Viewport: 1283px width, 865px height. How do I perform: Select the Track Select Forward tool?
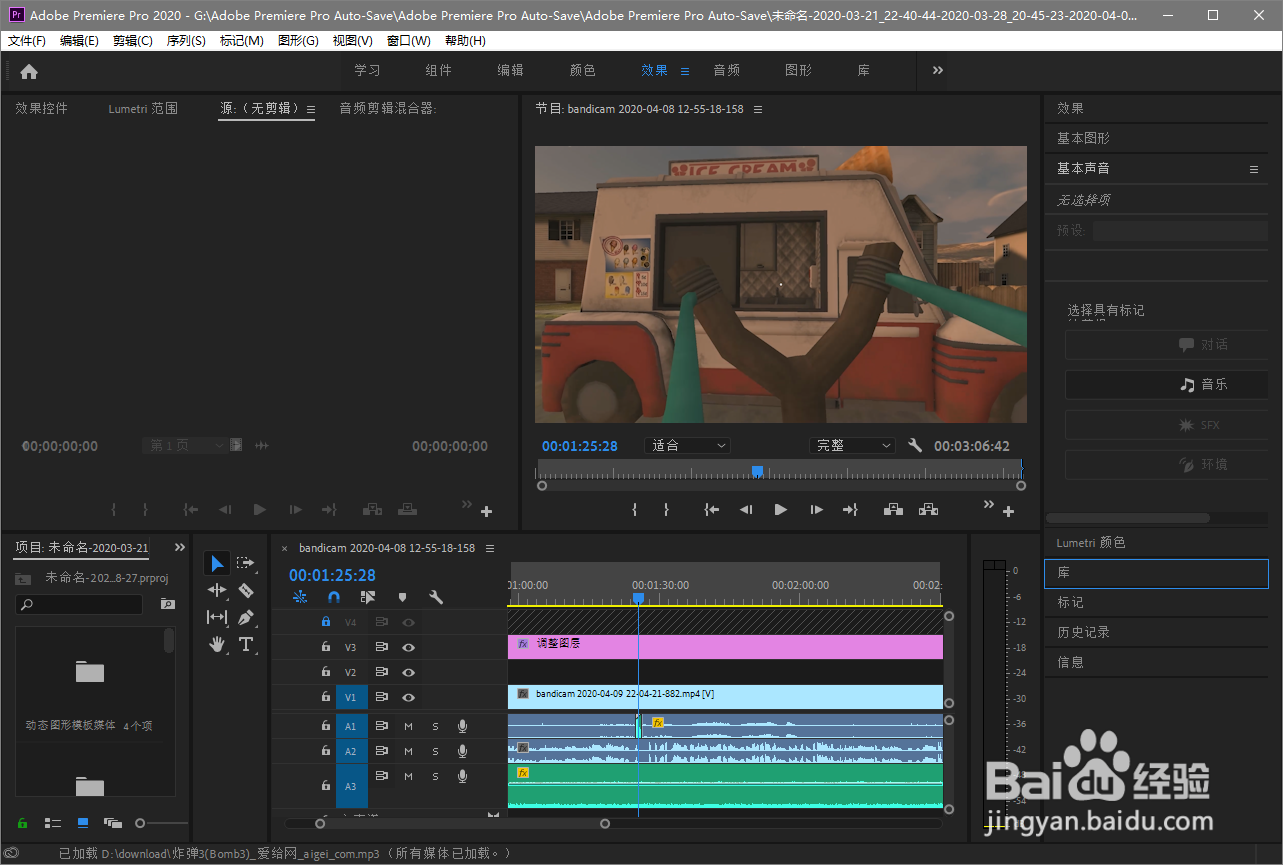tap(246, 564)
